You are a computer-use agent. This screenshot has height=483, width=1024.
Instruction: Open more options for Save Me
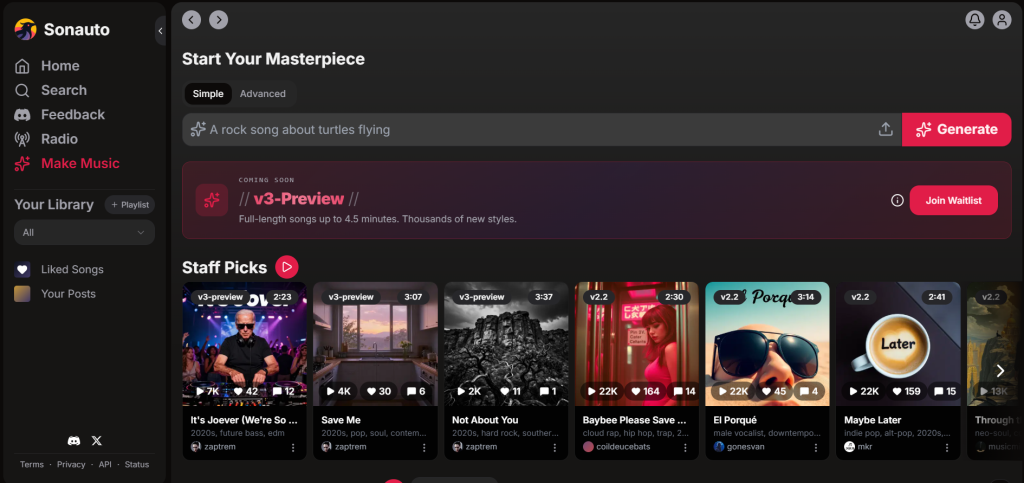(x=424, y=447)
